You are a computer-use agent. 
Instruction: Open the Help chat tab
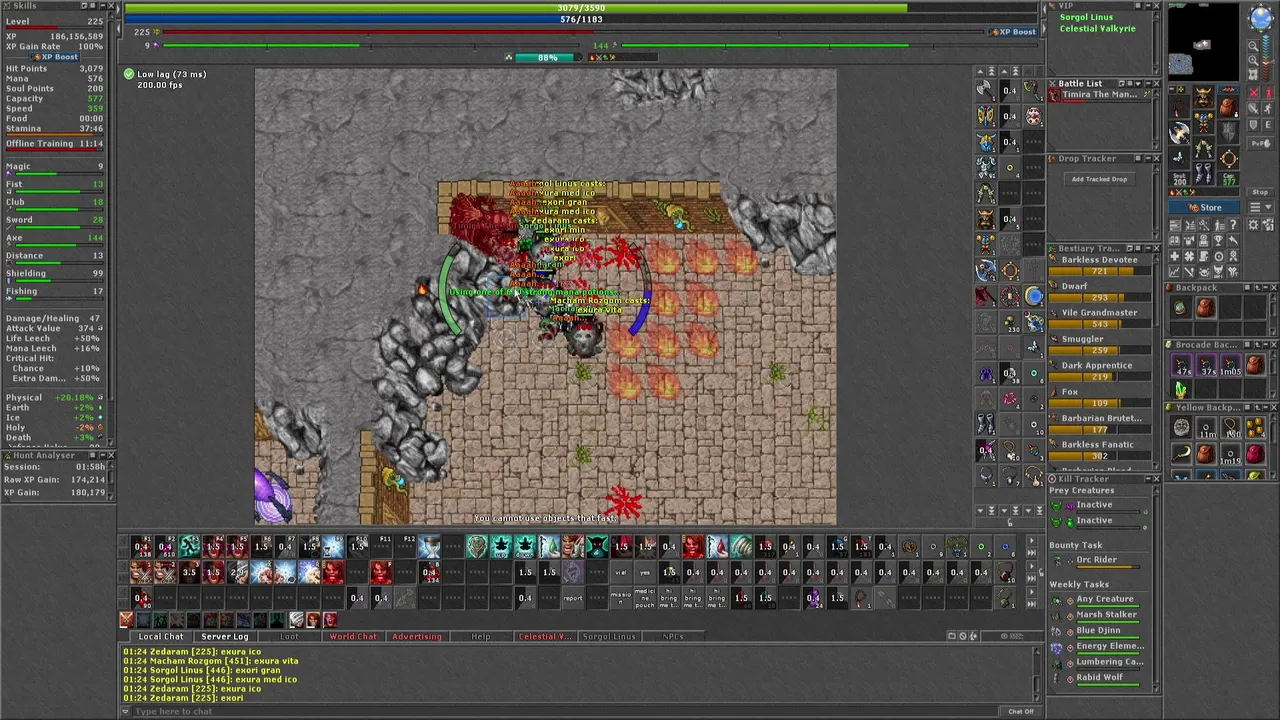pos(481,637)
